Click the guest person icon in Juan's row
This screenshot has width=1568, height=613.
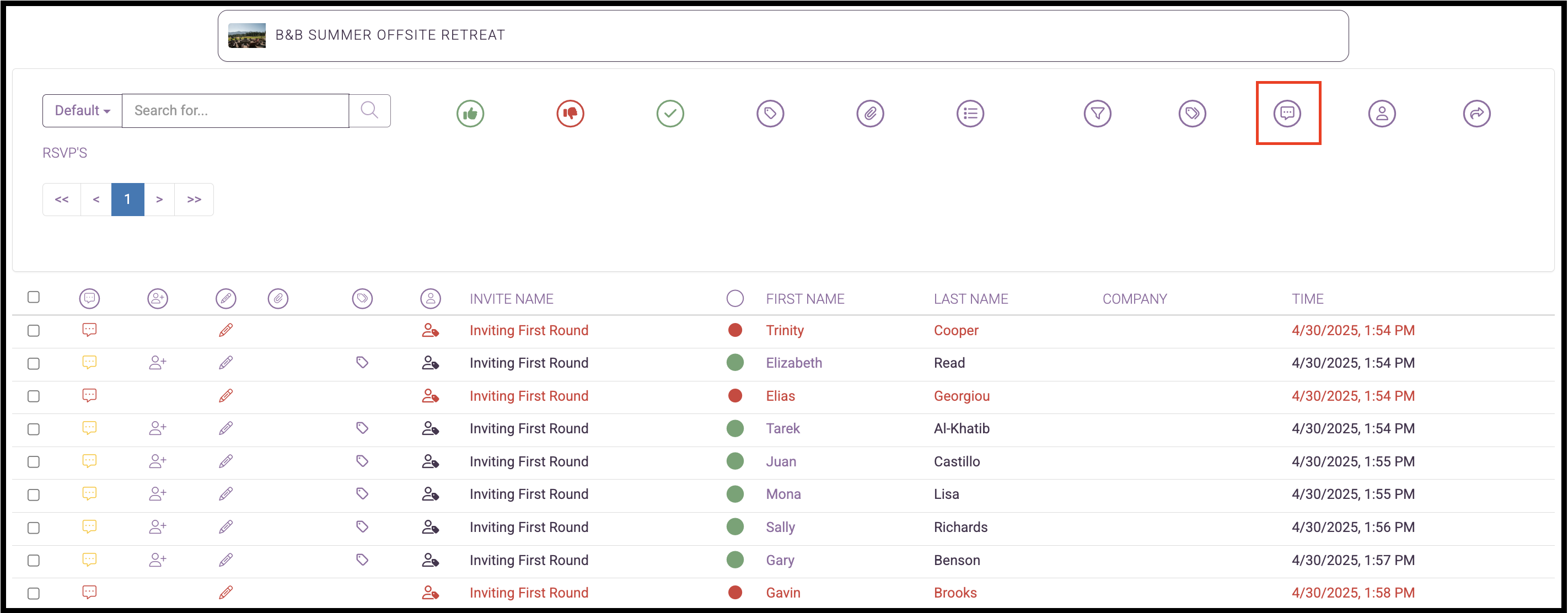click(431, 461)
